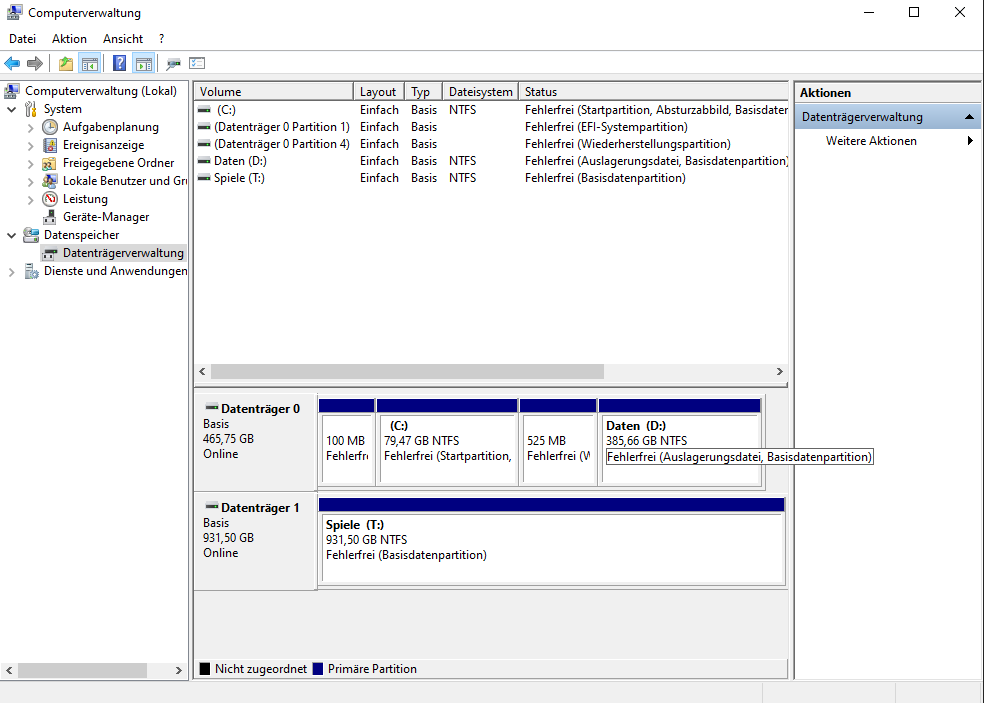
Task: Click the settings checklist toolbar icon
Action: point(197,63)
